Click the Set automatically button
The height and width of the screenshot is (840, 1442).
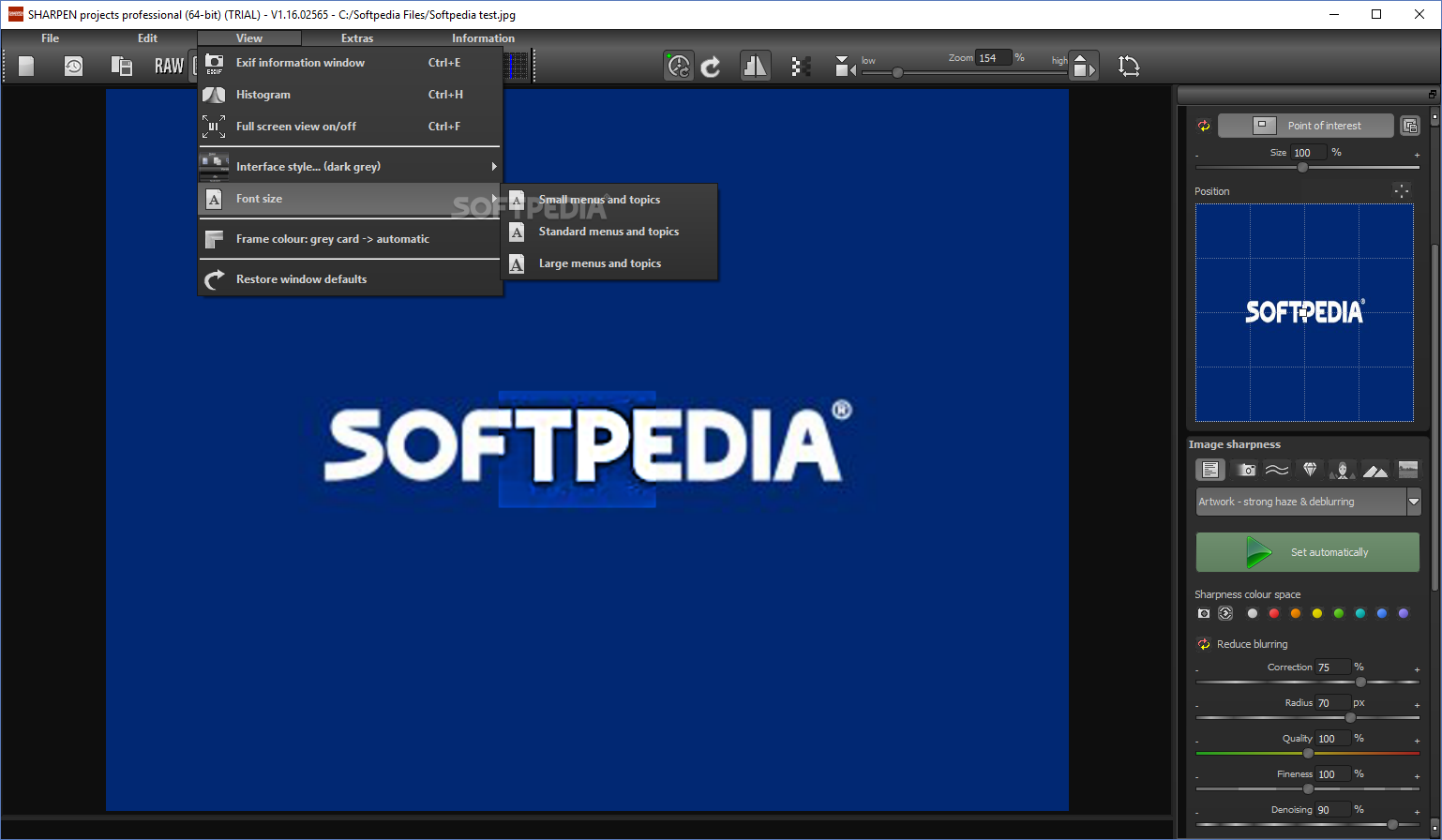click(x=1308, y=552)
